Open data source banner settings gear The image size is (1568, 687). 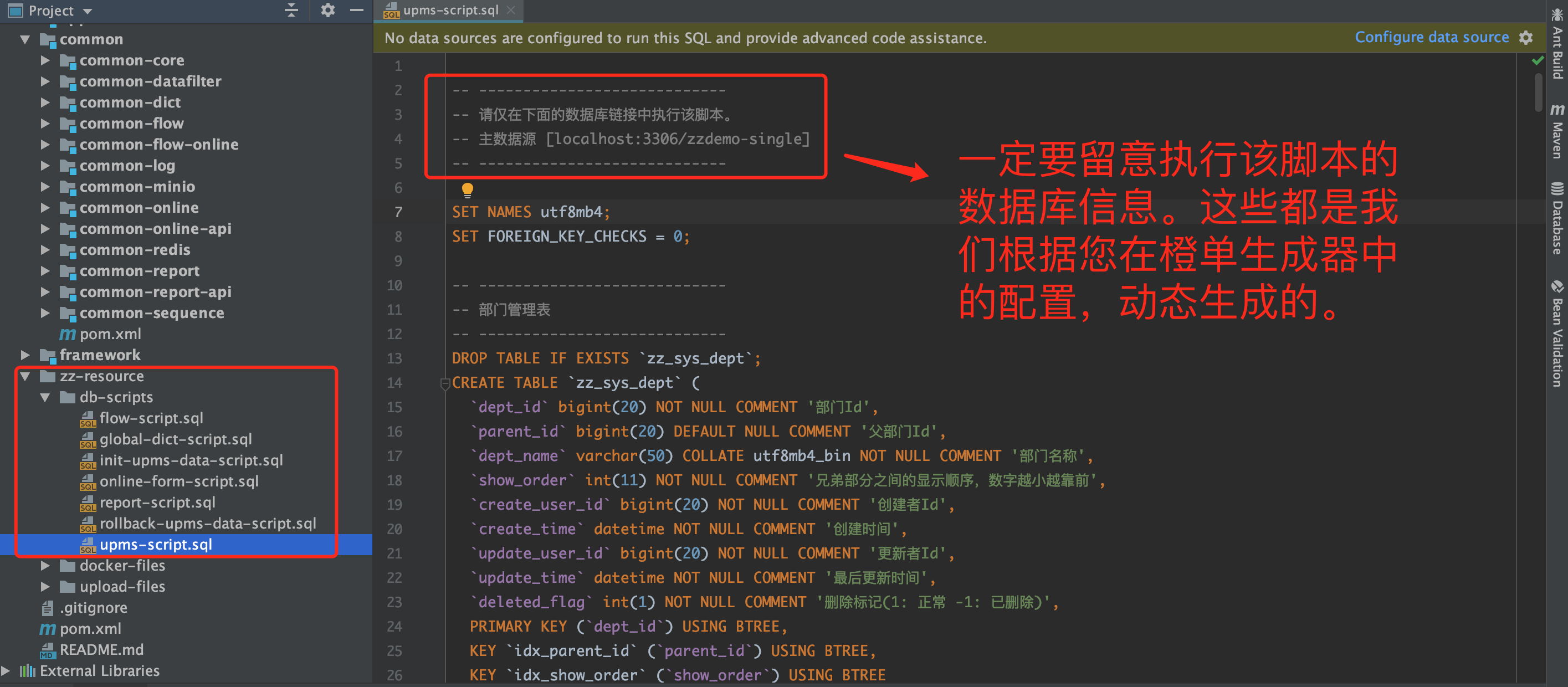coord(1525,38)
